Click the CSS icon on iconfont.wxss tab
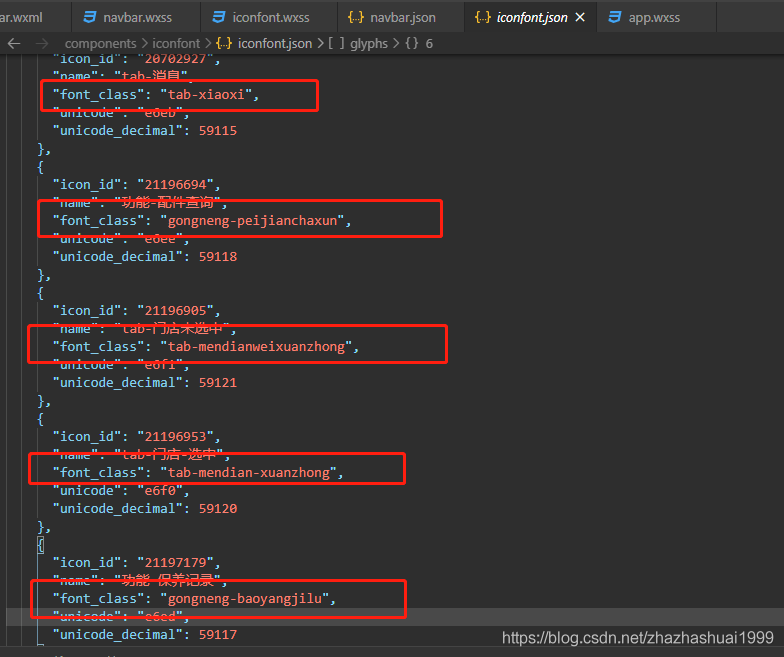Screen dimensions: 784x657 (x=218, y=18)
